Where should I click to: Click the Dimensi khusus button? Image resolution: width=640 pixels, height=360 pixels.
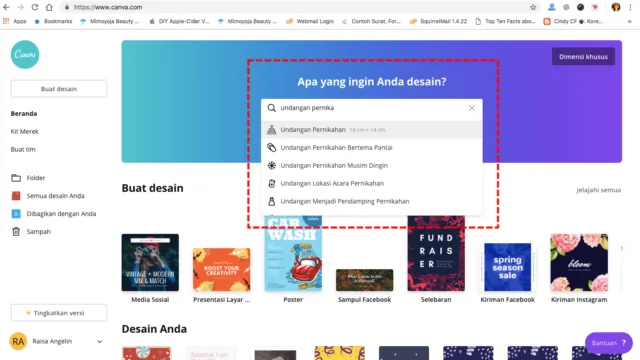pos(583,57)
